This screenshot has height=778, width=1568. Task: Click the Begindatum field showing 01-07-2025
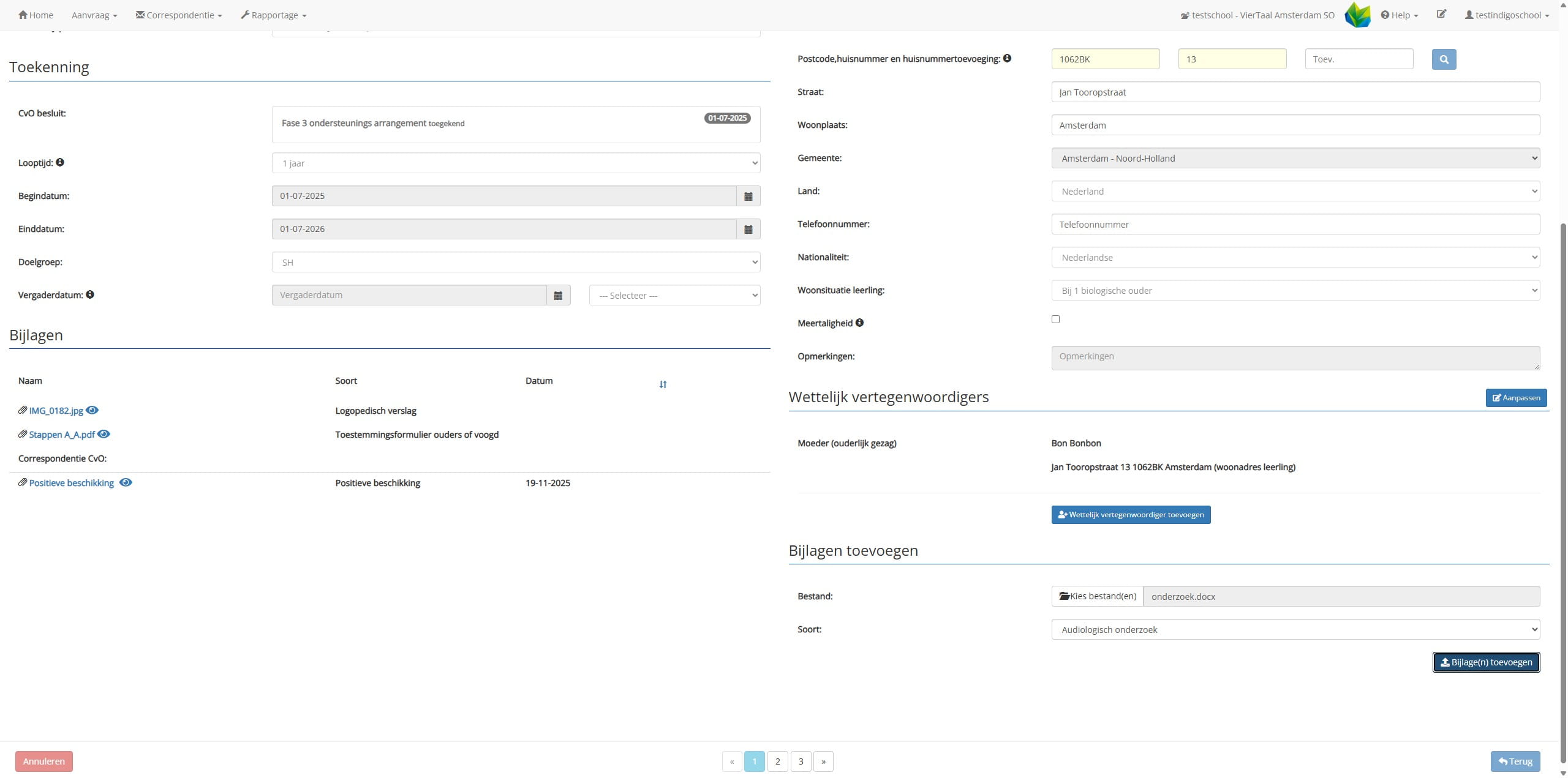pyautogui.click(x=504, y=196)
